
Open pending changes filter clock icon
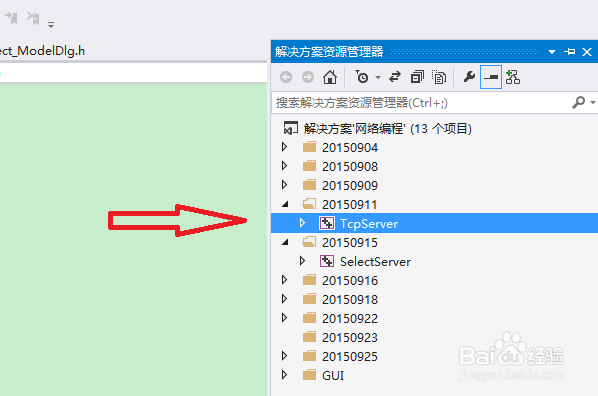(x=362, y=77)
